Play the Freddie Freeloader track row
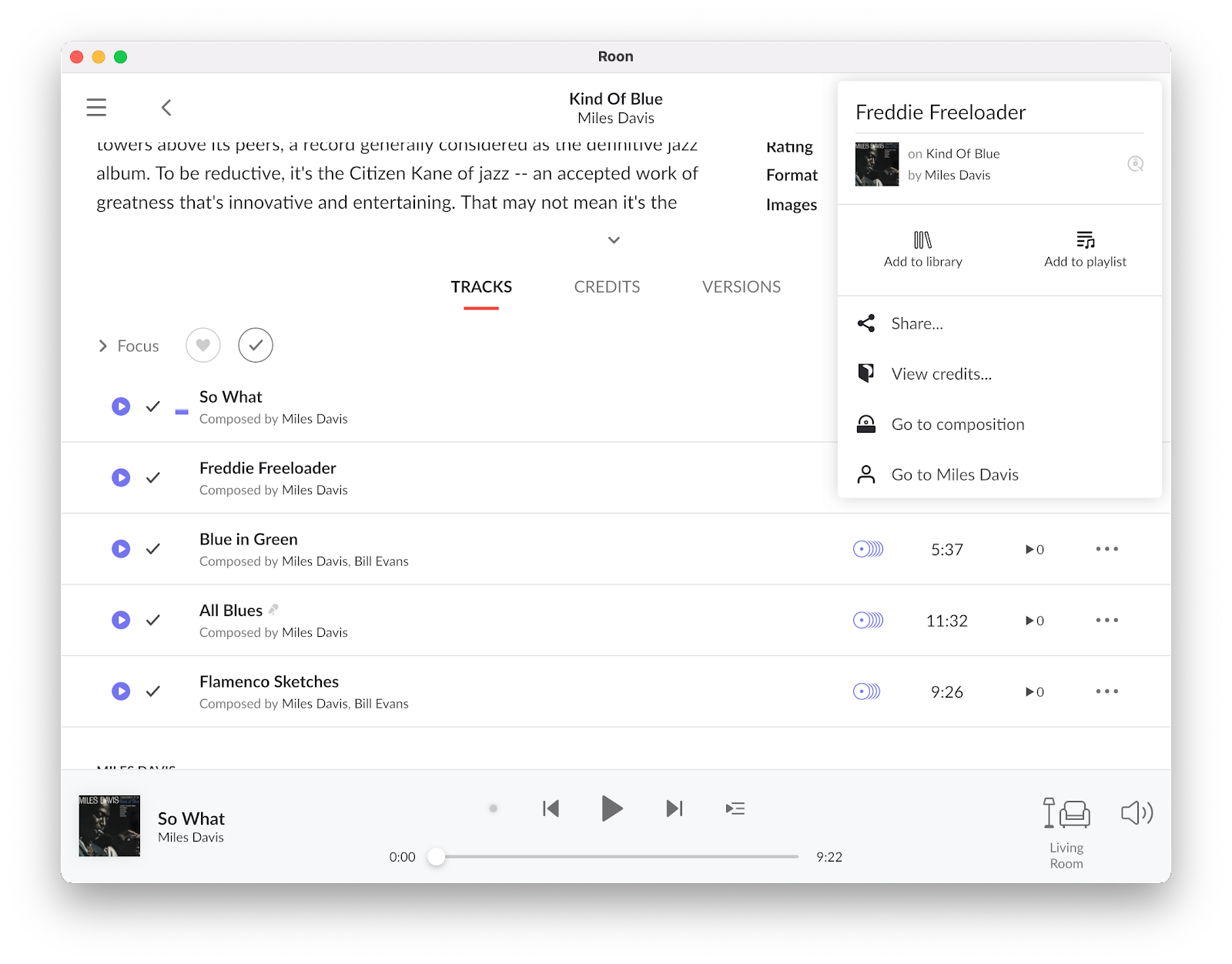 (x=121, y=477)
